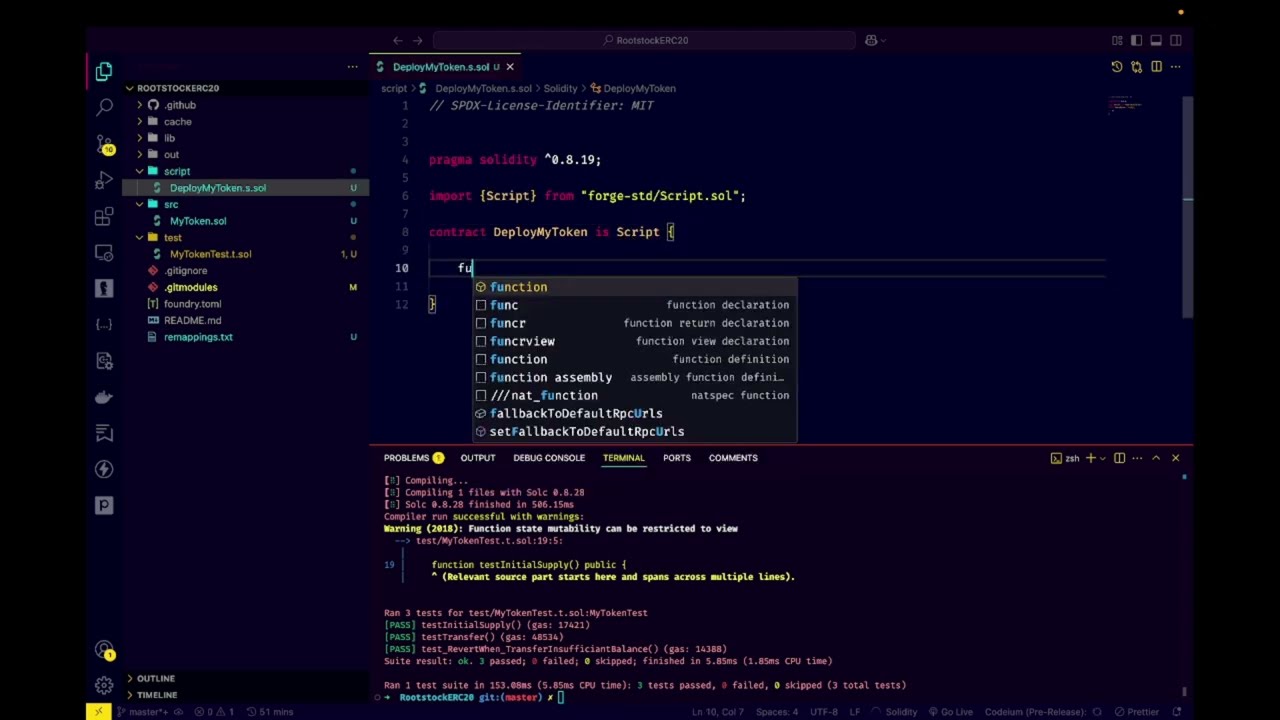Open the Search view in activity bar
The image size is (1280, 720).
click(104, 107)
